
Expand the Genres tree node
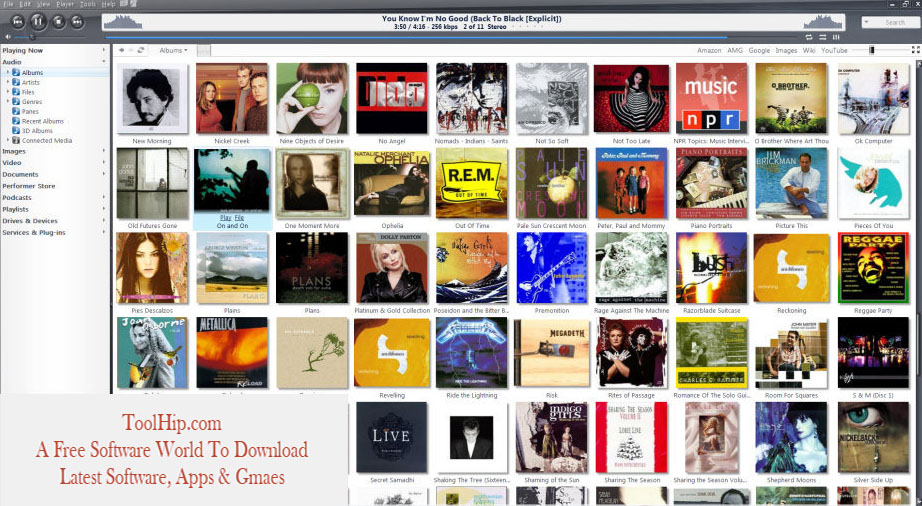pos(8,102)
